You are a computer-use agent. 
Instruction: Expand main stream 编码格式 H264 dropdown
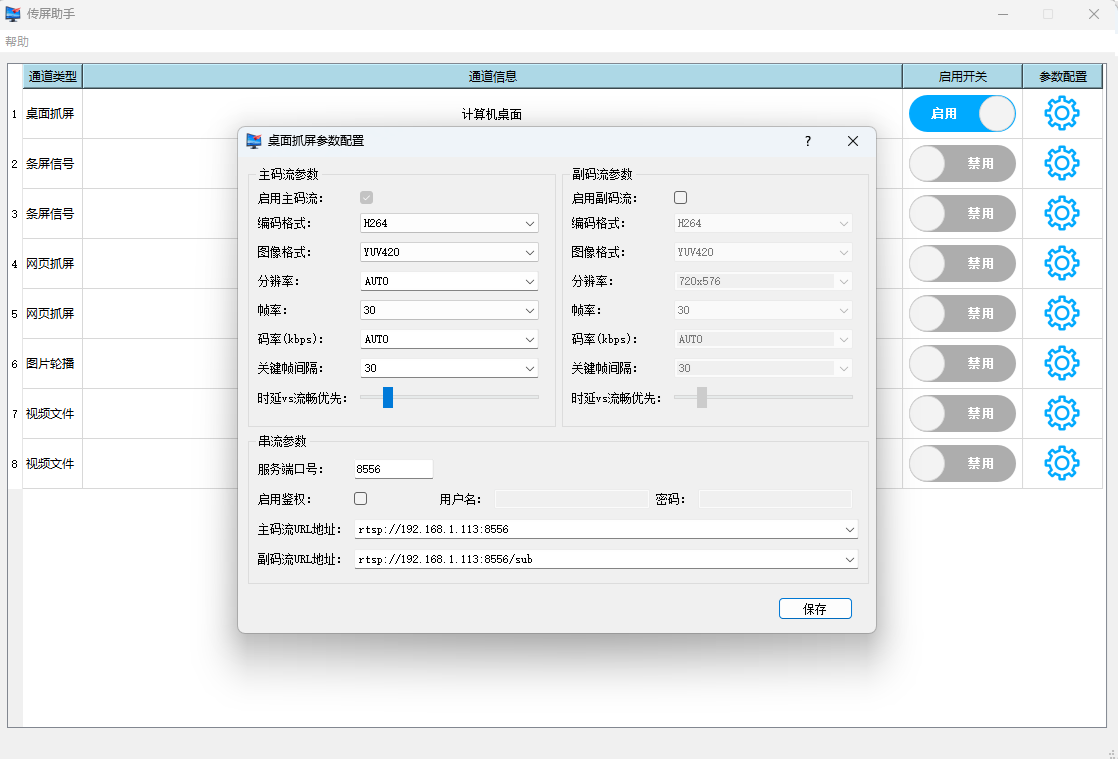pyautogui.click(x=449, y=224)
